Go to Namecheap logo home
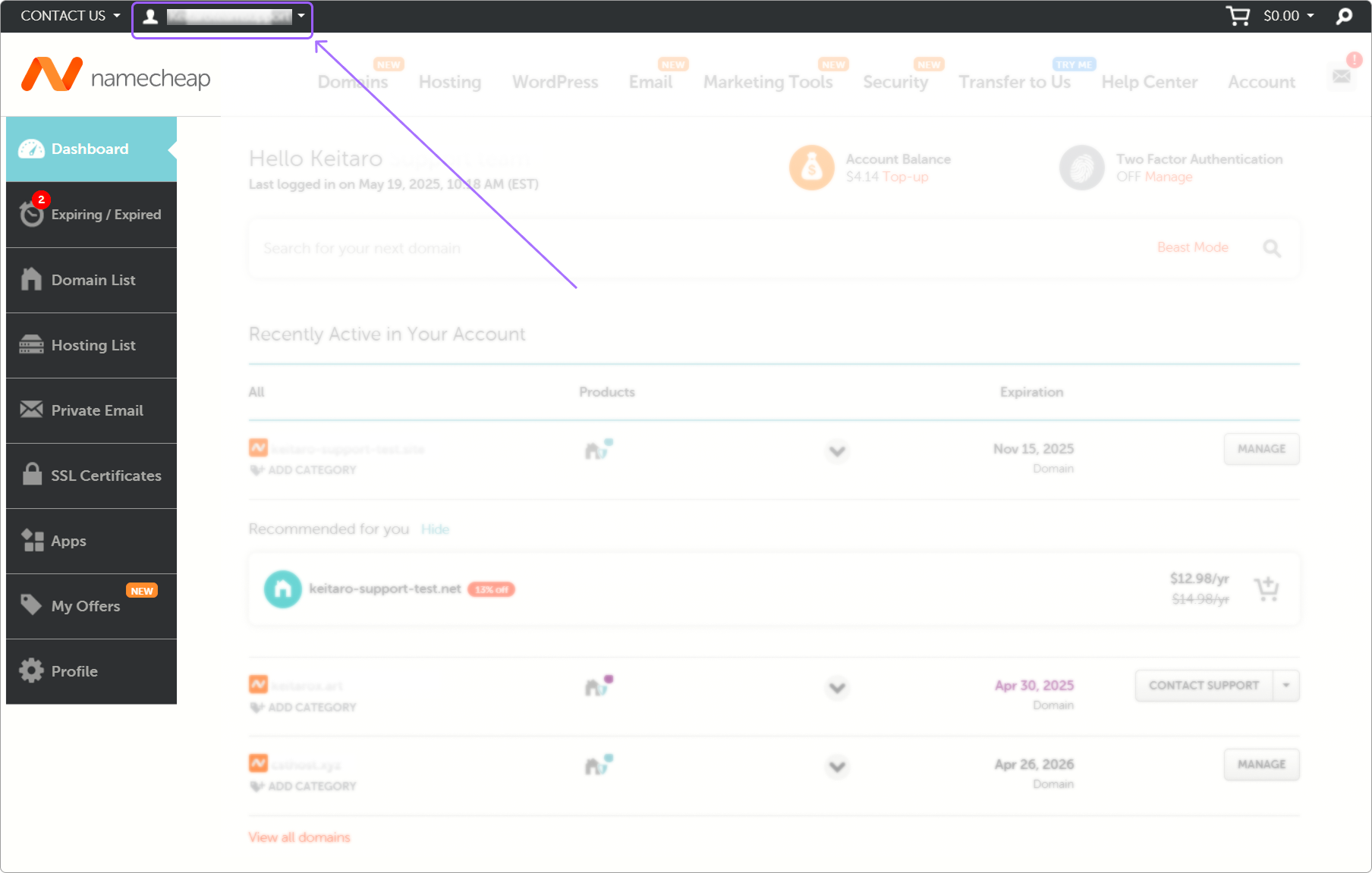The image size is (1372, 873). (x=115, y=75)
